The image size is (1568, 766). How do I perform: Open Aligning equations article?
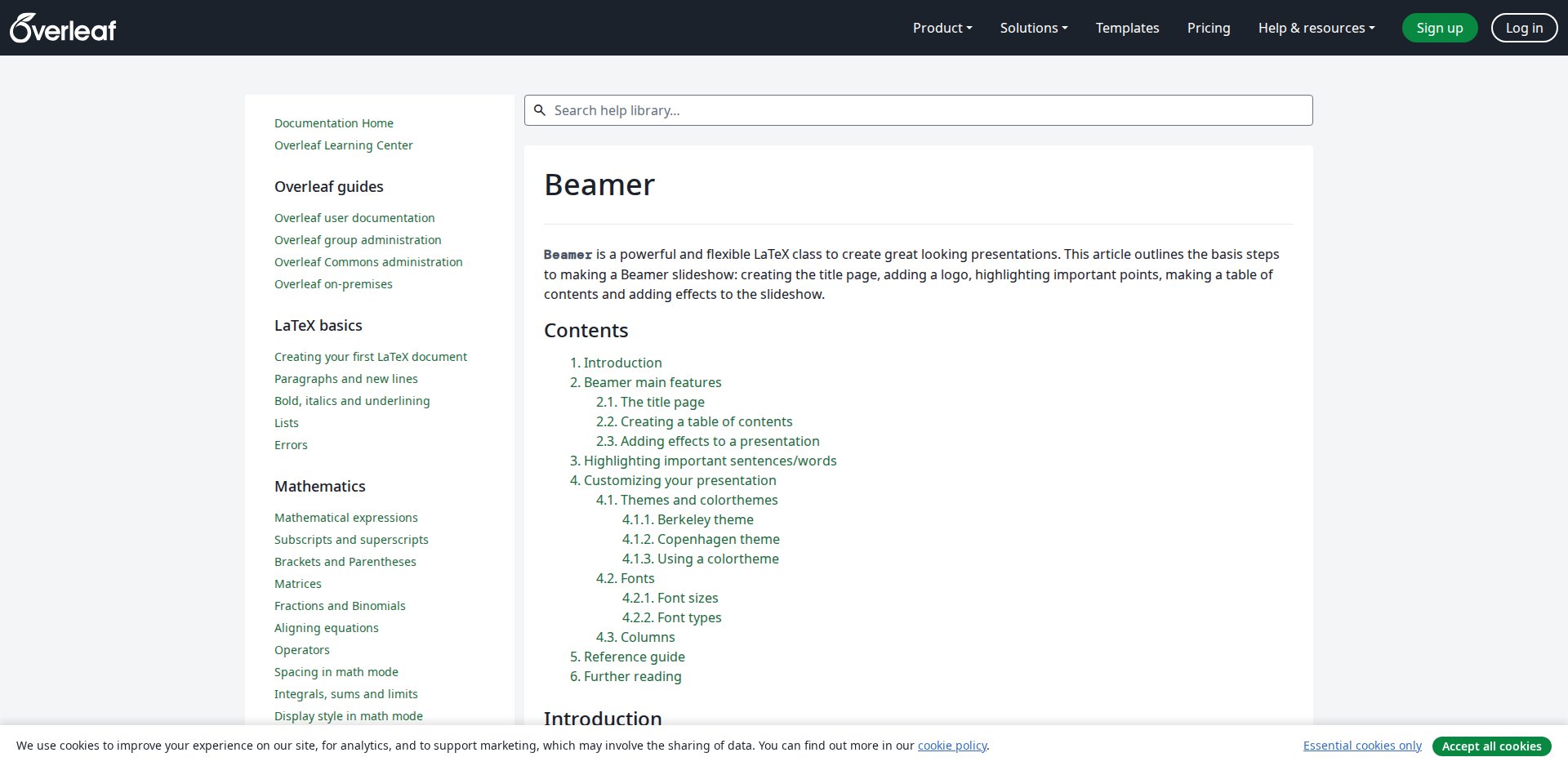pos(327,628)
